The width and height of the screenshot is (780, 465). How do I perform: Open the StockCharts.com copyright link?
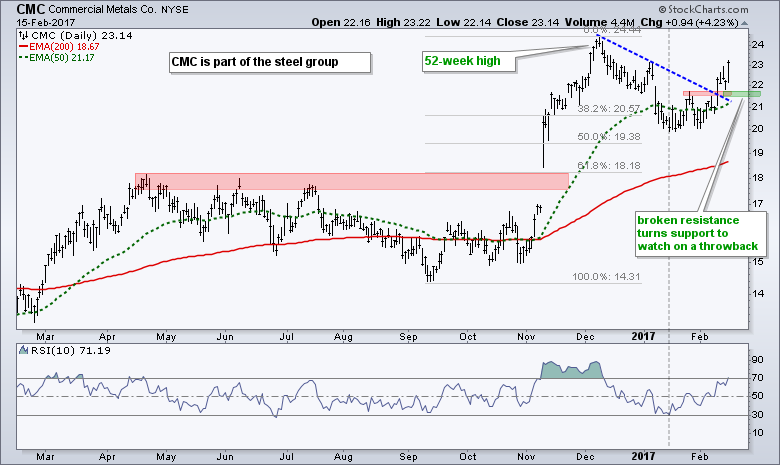tap(703, 9)
